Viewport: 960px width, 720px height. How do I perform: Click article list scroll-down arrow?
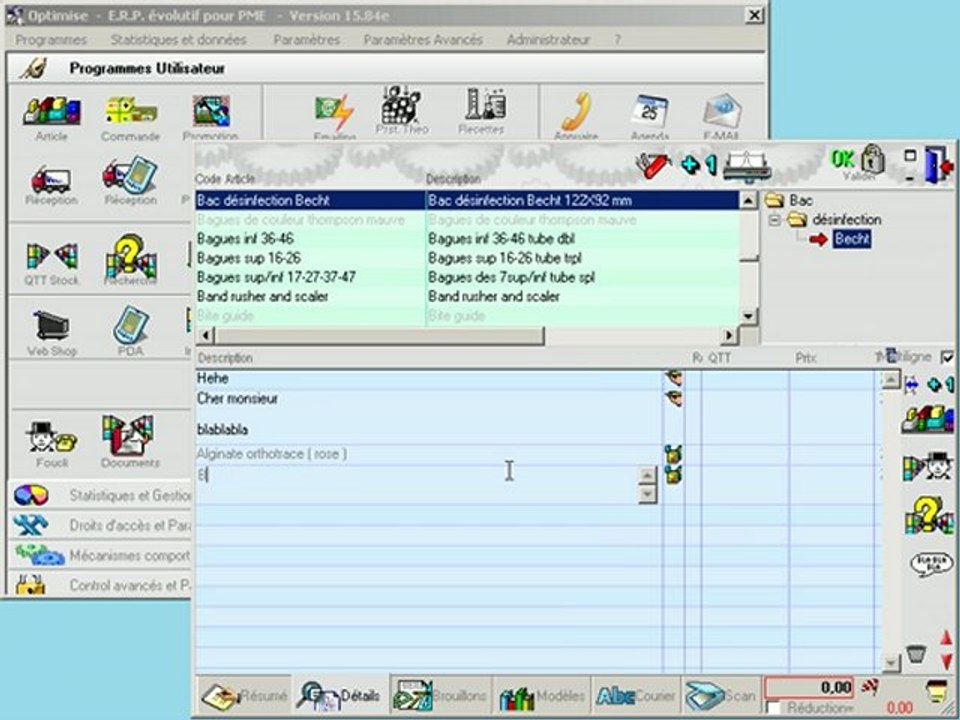(x=749, y=316)
